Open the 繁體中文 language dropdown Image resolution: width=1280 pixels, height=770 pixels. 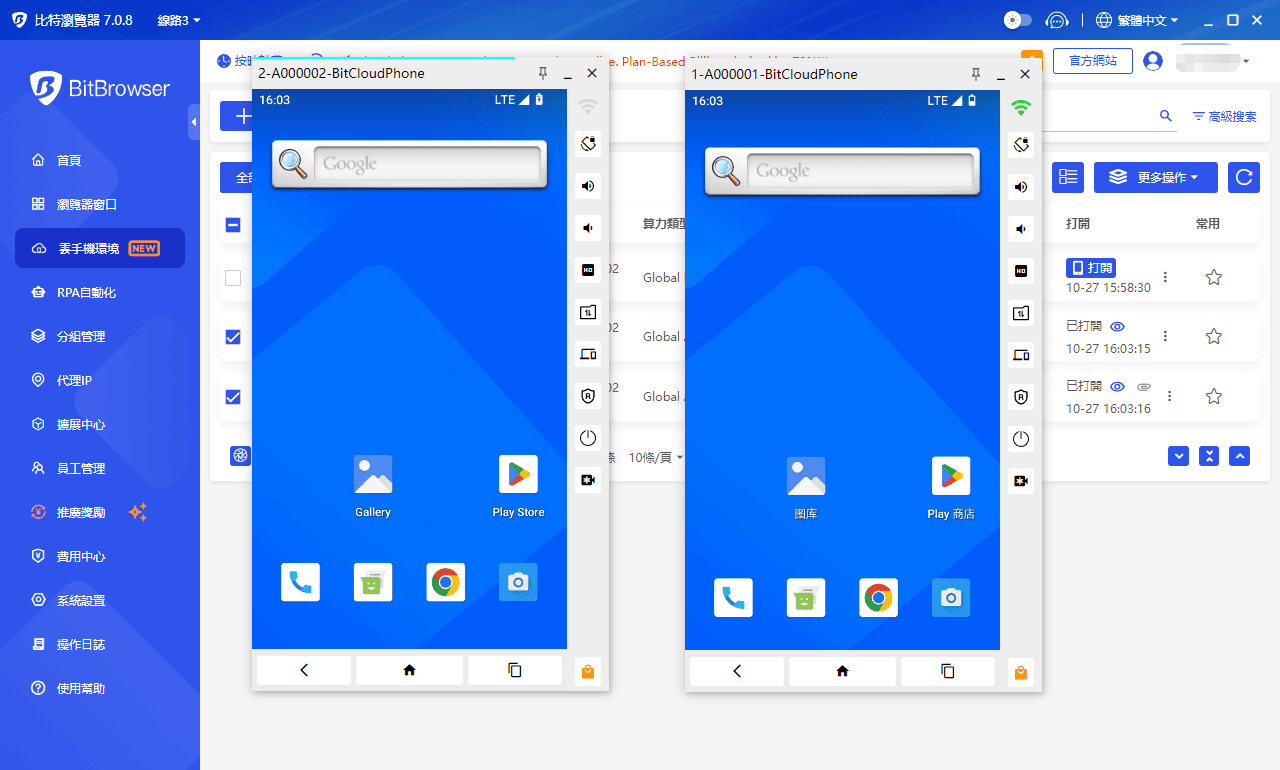pos(1137,20)
